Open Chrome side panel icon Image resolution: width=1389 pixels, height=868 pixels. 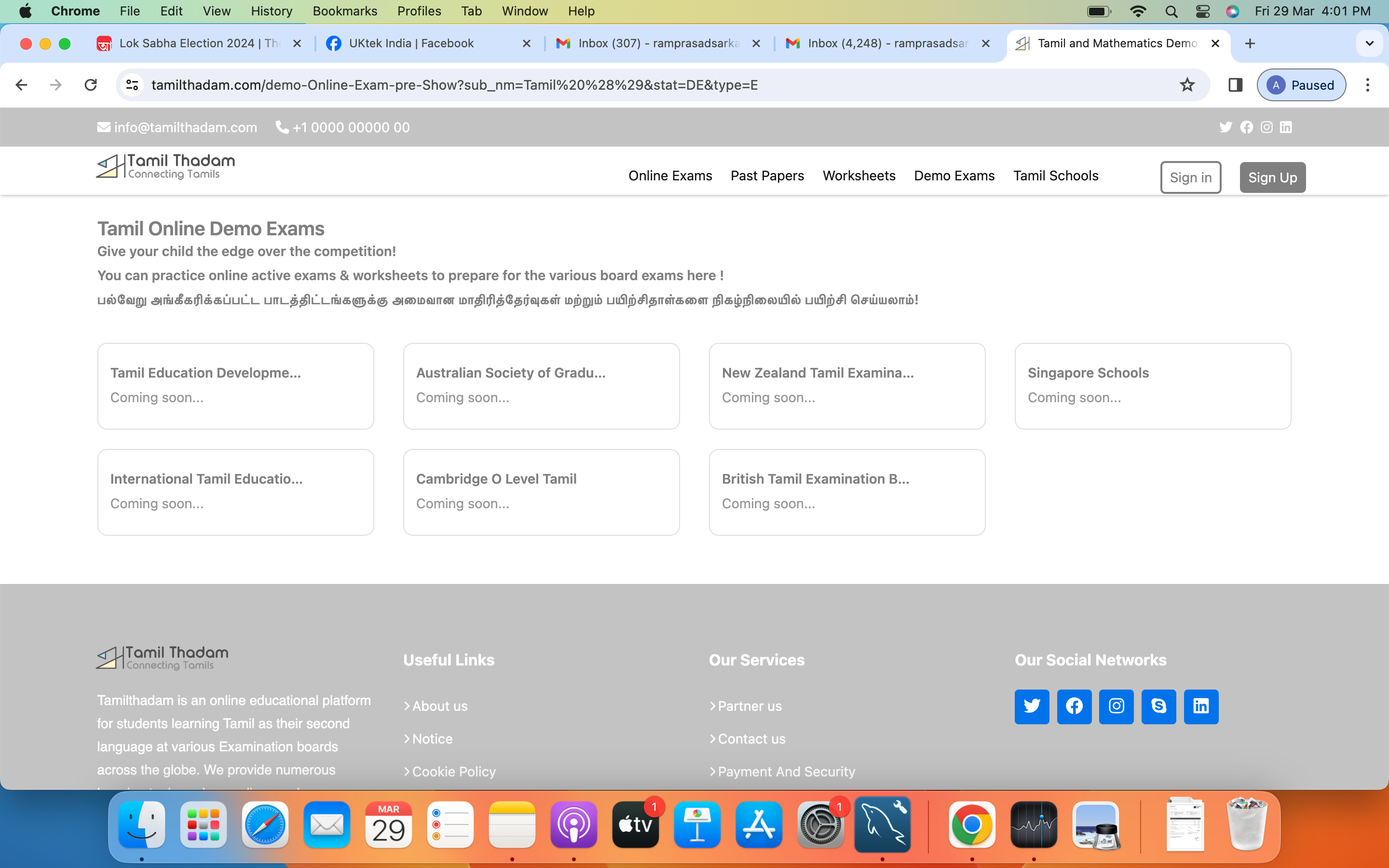[x=1235, y=85]
